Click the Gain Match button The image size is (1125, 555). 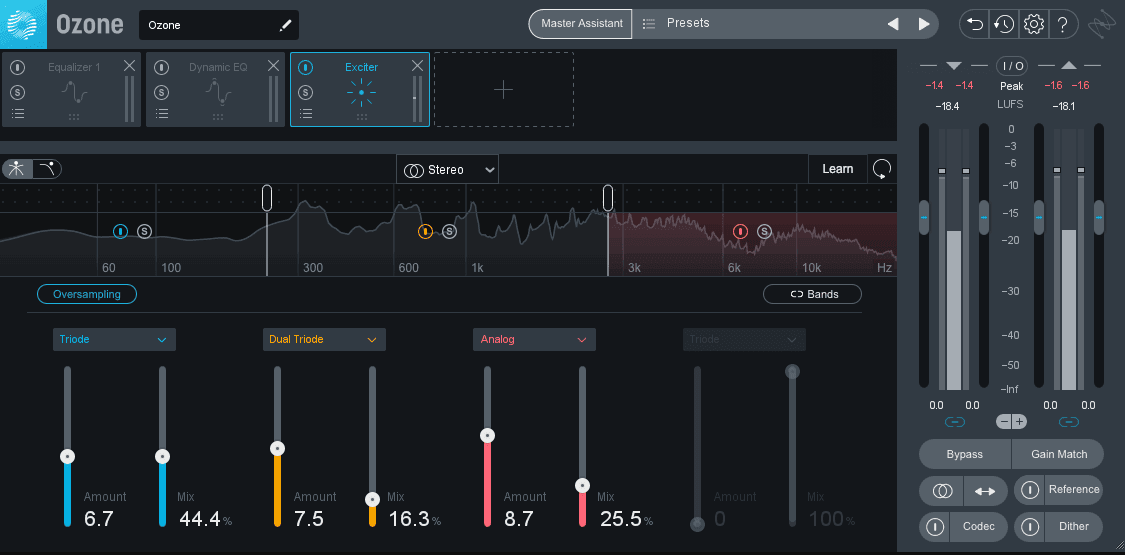coord(1058,454)
